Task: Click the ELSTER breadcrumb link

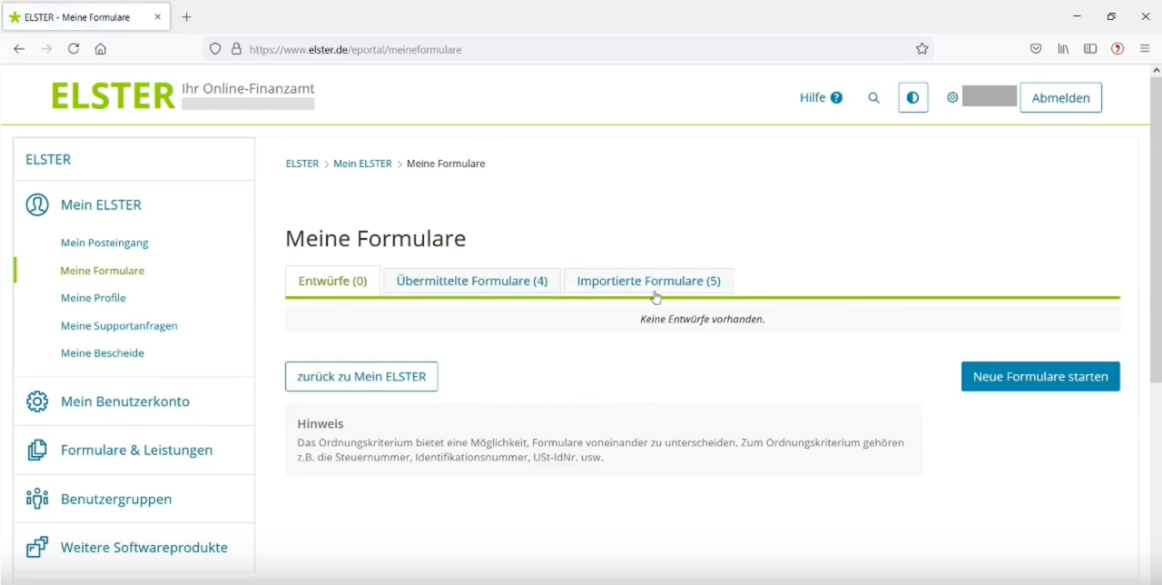Action: tap(302, 164)
